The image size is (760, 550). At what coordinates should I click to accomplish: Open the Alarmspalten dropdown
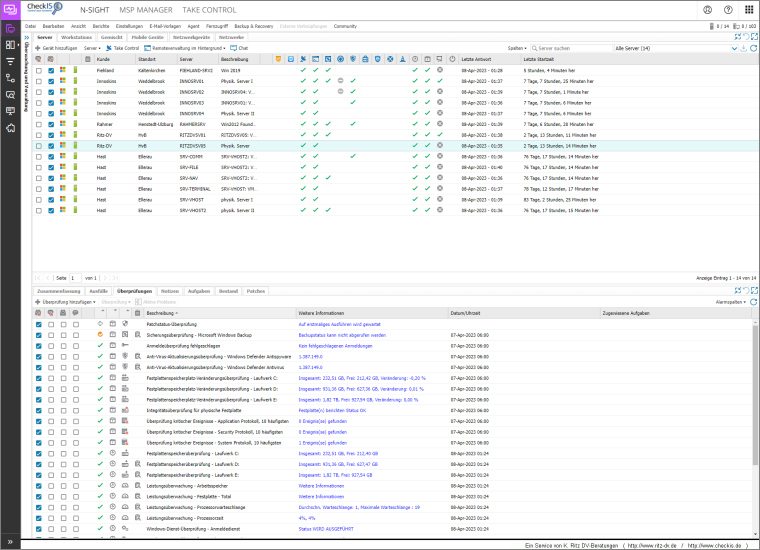click(x=730, y=302)
